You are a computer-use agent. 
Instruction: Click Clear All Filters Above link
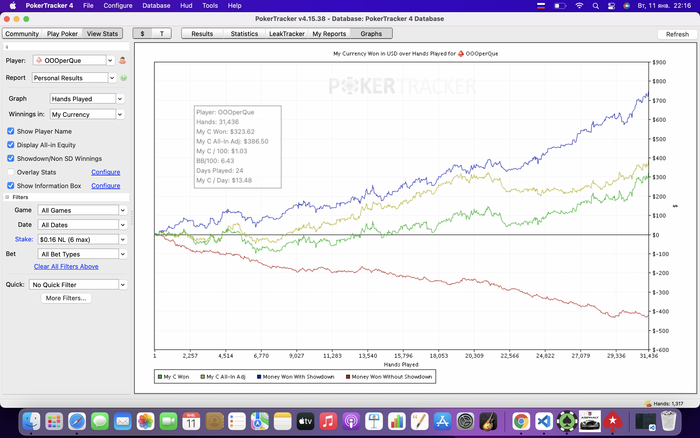point(66,267)
